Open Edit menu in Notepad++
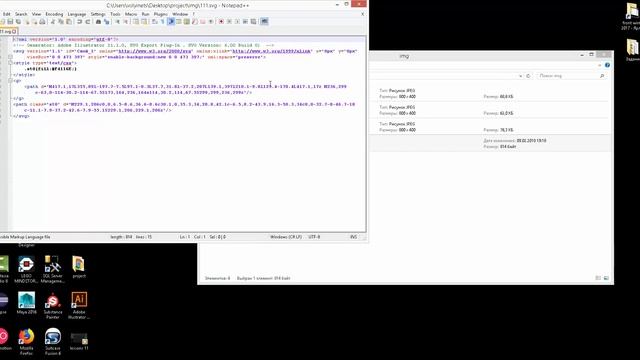Image resolution: width=640 pixels, height=360 pixels. pos(7,14)
